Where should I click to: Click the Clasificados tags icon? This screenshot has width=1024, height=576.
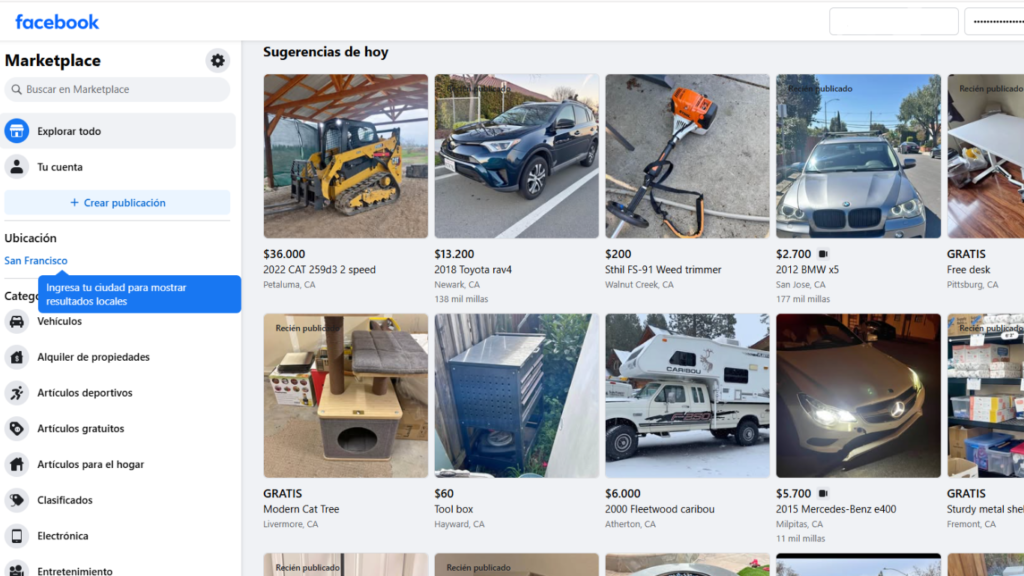click(x=16, y=500)
